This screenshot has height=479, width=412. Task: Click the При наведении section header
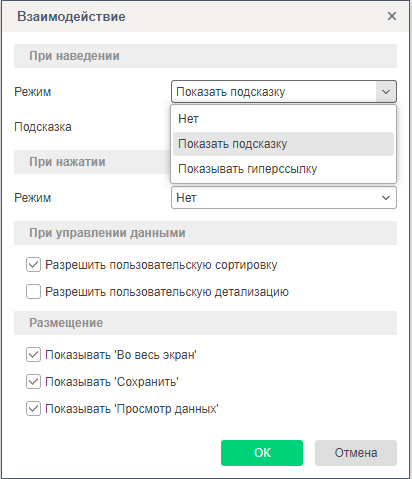pos(205,56)
